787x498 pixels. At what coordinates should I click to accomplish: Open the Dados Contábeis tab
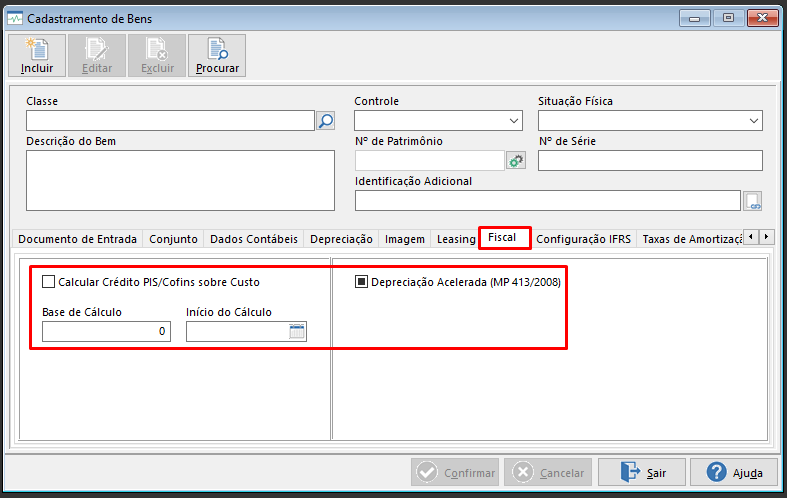point(253,239)
